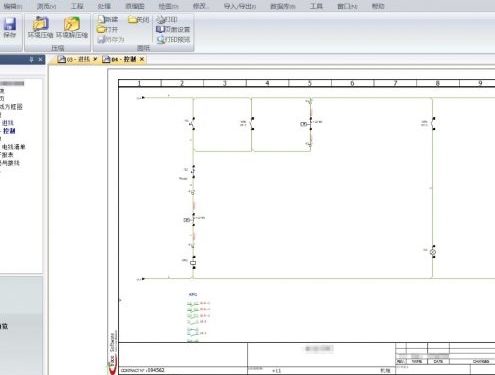Toggle the side panel auto-hide pin
Image resolution: width=495 pixels, height=375 pixels.
coord(31,59)
